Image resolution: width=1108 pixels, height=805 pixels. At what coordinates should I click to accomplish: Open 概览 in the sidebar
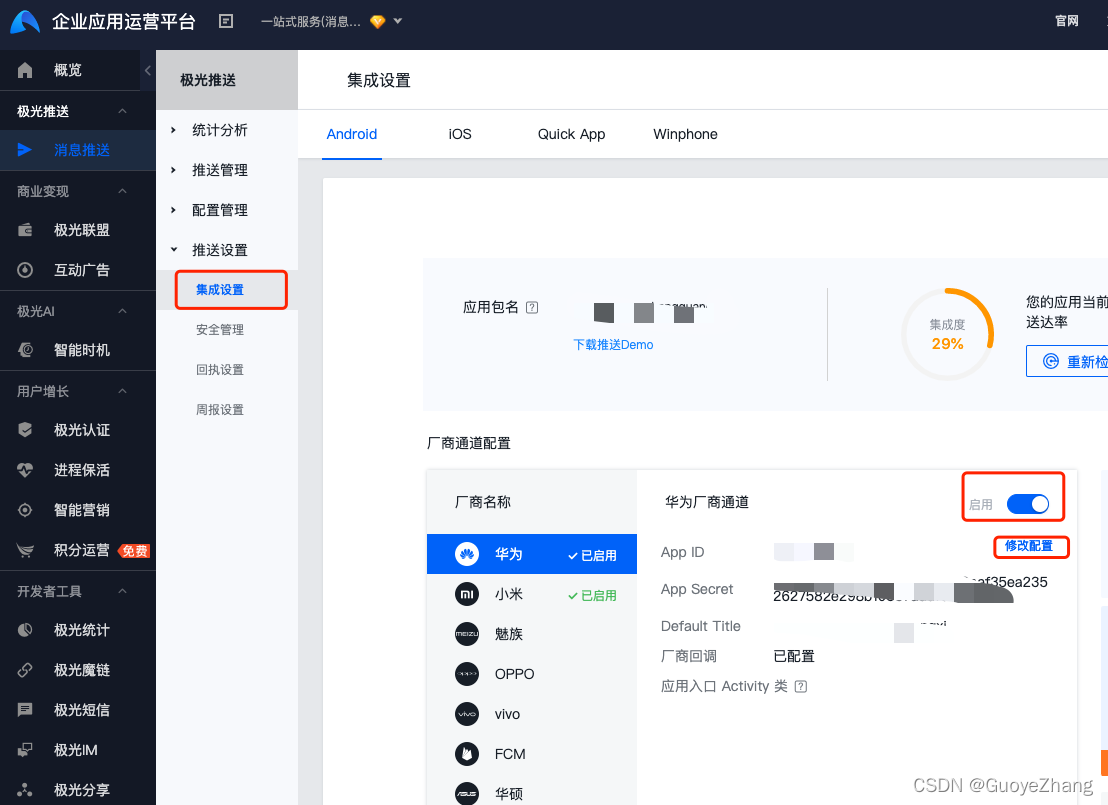tap(69, 70)
